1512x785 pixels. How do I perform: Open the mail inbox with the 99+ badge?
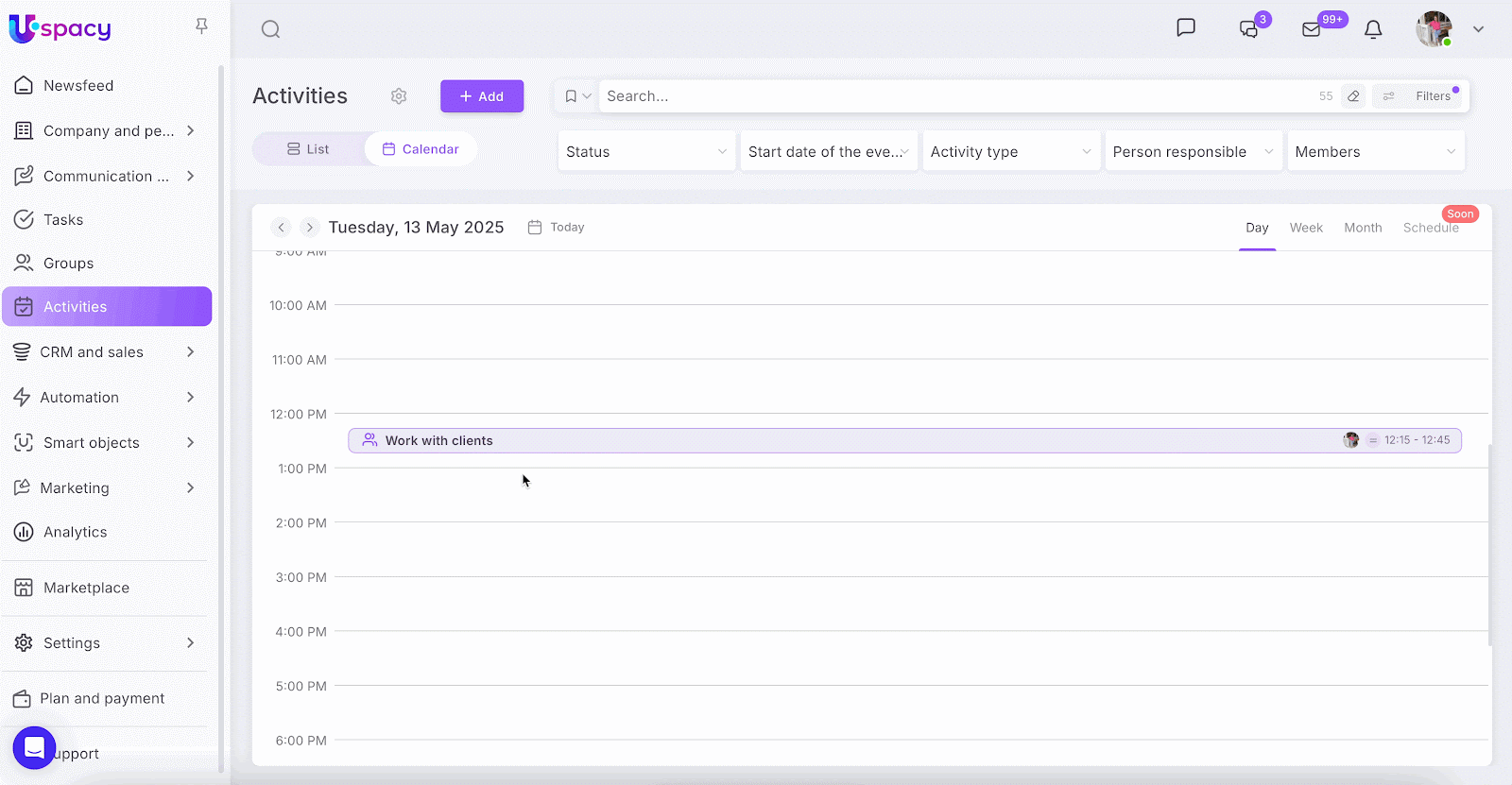(1312, 29)
